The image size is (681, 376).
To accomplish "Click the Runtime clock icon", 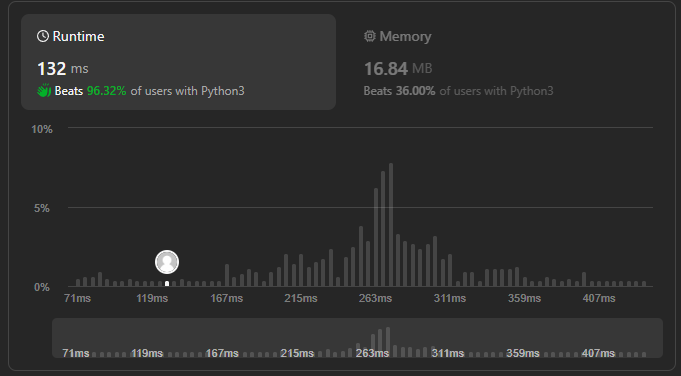I will click(x=43, y=36).
